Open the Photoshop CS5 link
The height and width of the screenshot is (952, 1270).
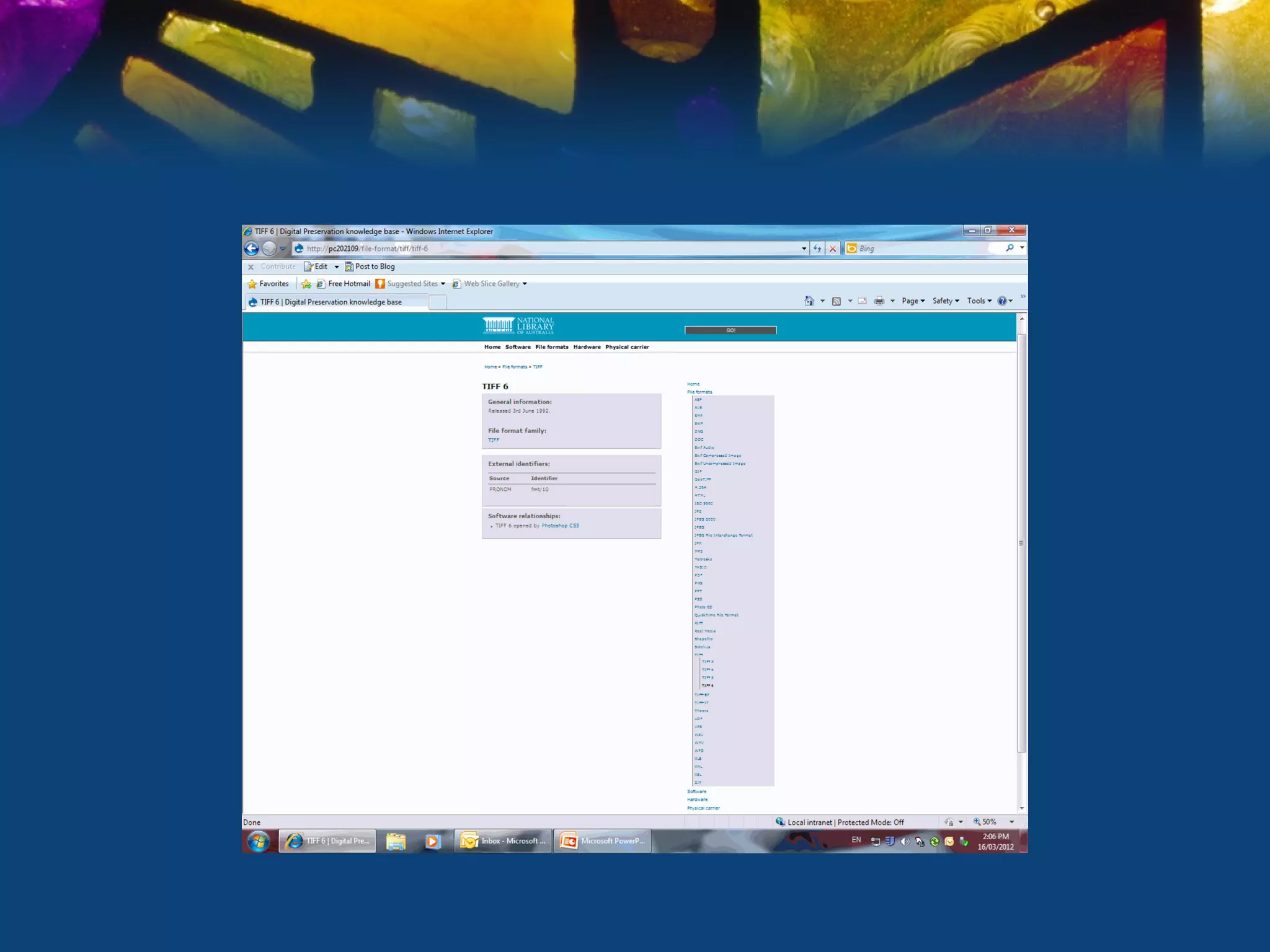coord(560,526)
